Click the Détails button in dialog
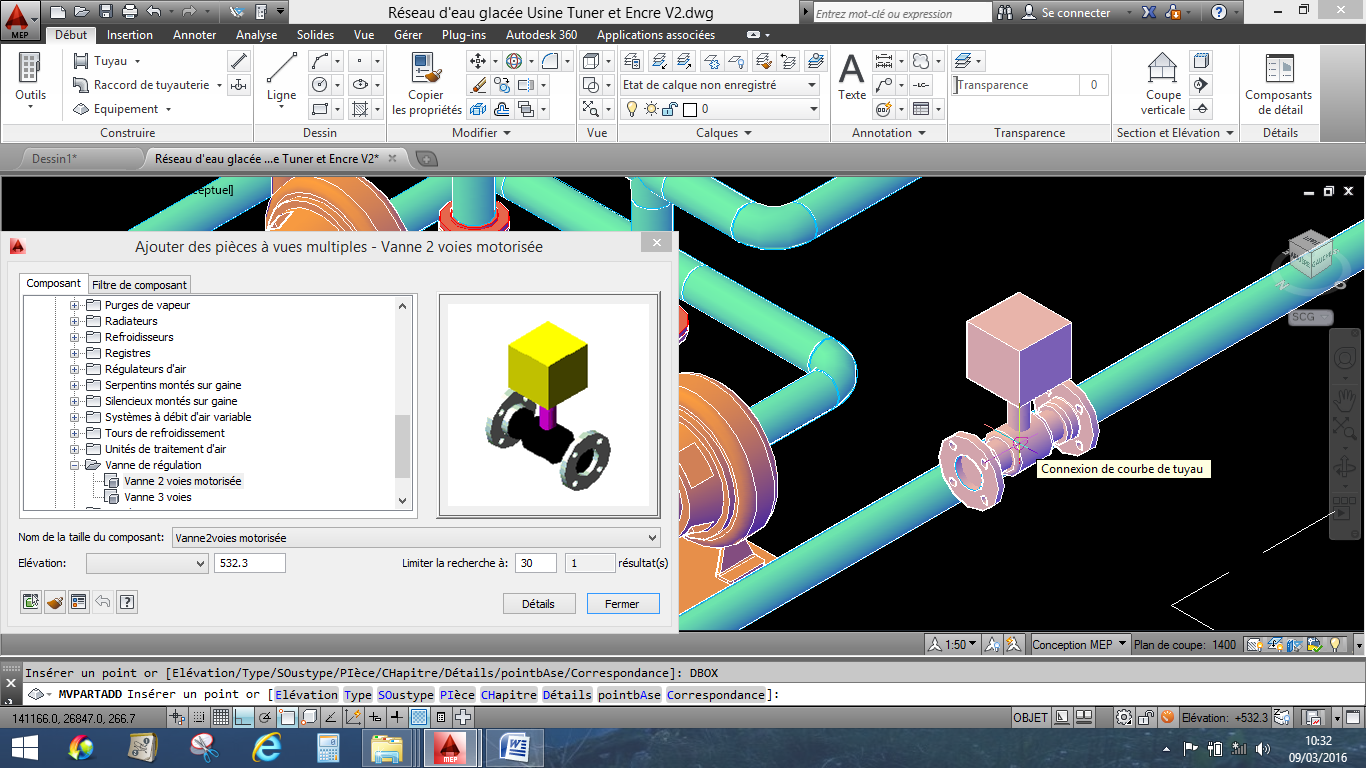1366x768 pixels. 538,604
